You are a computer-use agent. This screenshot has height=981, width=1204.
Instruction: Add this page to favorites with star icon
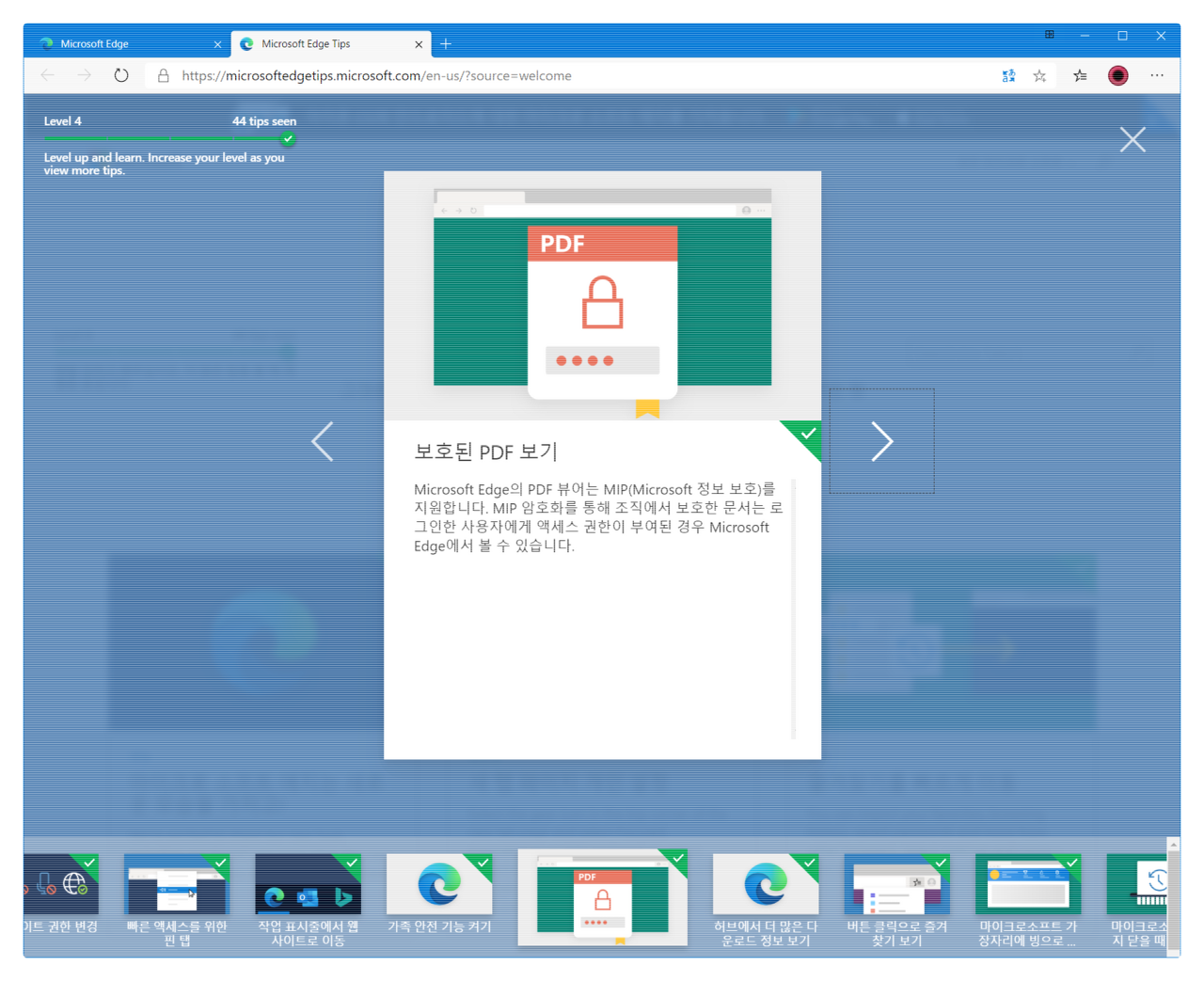click(x=1039, y=76)
